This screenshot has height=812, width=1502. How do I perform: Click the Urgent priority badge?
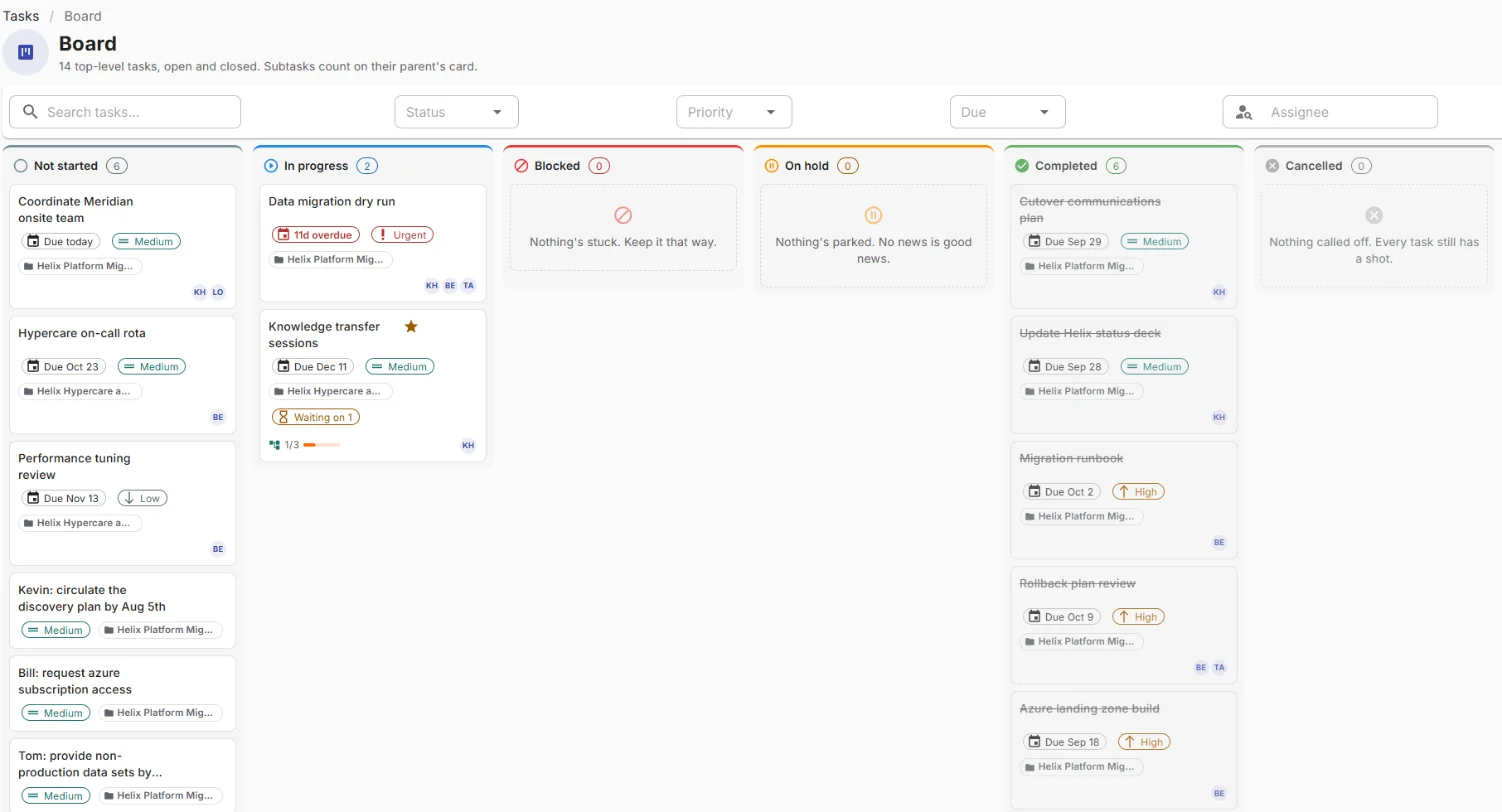click(x=402, y=235)
